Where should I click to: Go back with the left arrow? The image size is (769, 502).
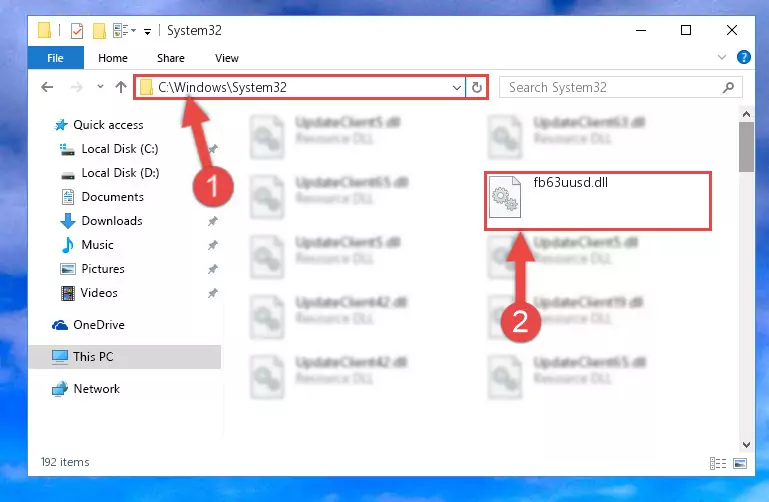pos(47,87)
